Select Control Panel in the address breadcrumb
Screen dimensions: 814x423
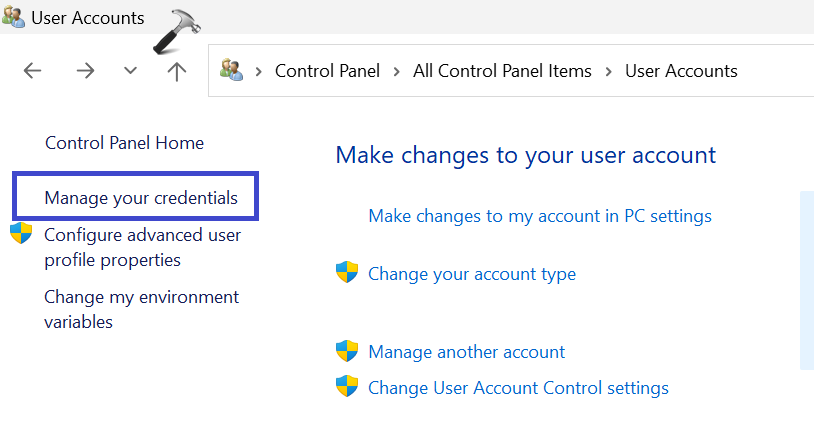pos(328,71)
